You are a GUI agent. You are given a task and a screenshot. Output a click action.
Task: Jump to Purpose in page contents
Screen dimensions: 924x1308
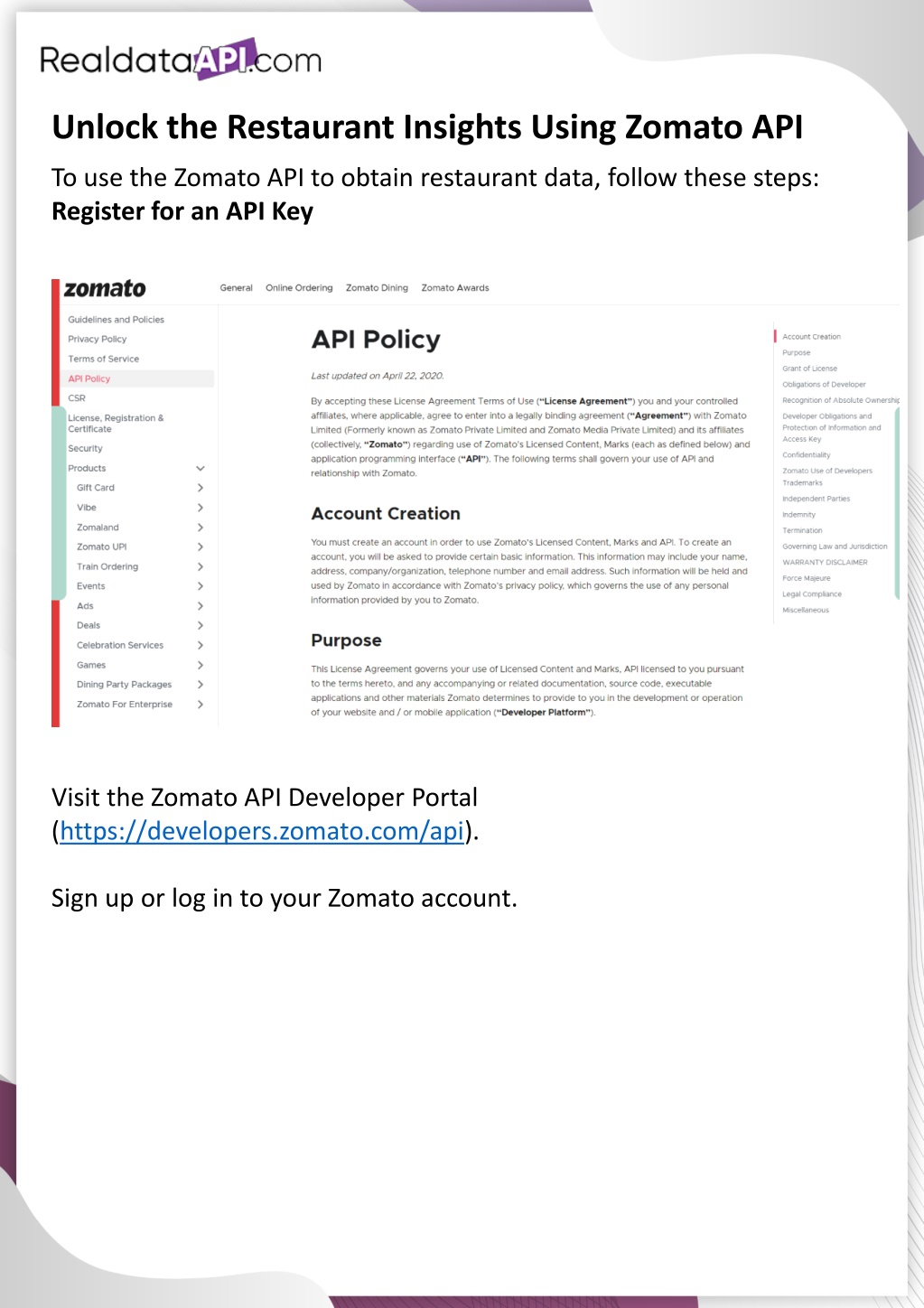(x=797, y=353)
